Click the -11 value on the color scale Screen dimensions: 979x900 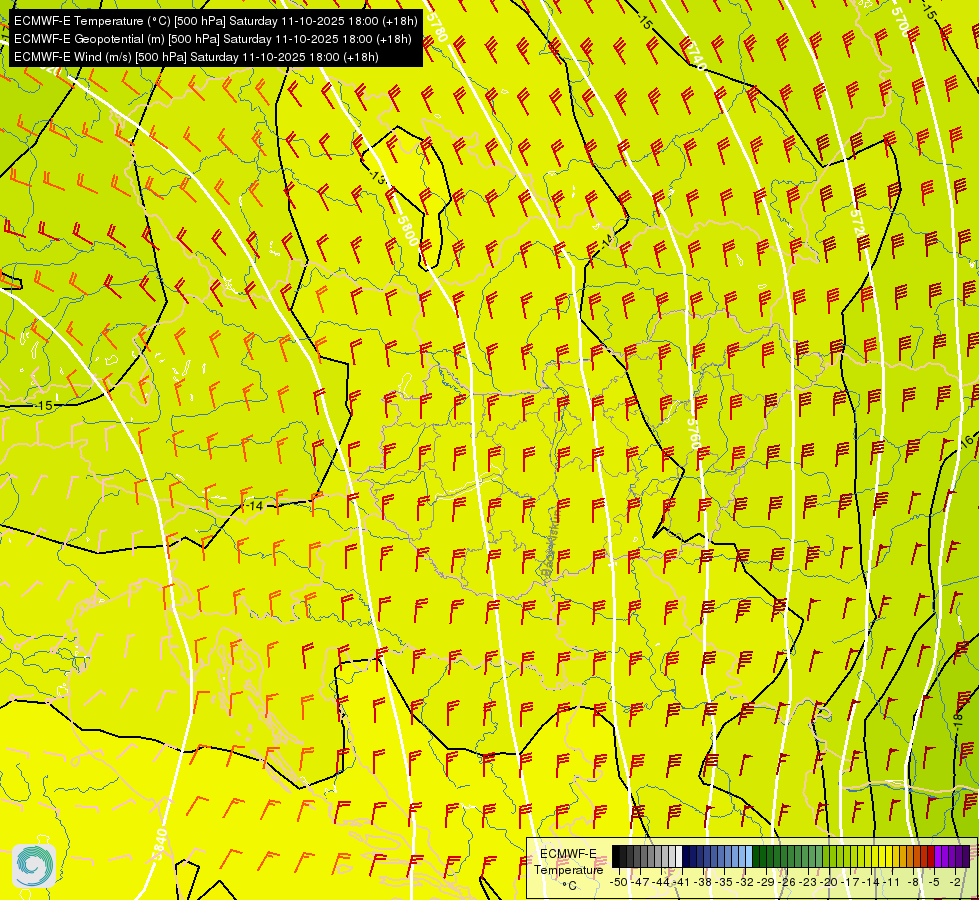[x=892, y=882]
